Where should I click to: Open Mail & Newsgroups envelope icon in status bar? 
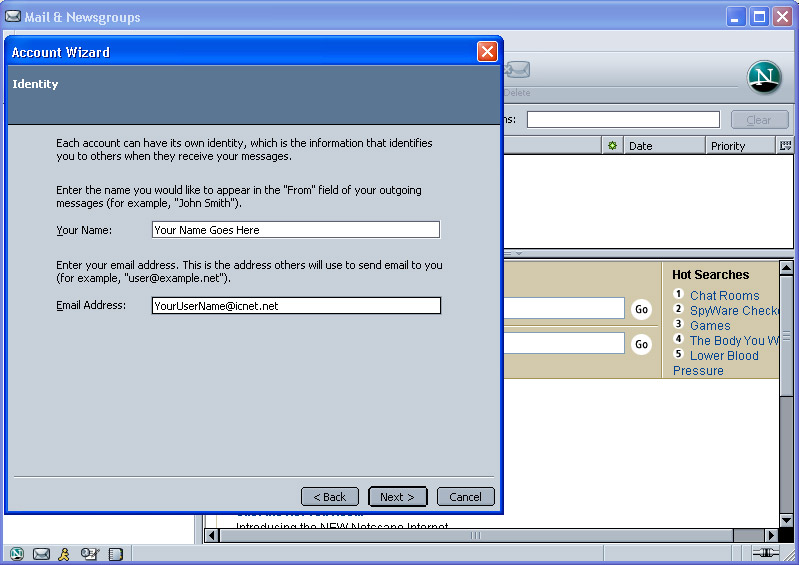point(41,553)
